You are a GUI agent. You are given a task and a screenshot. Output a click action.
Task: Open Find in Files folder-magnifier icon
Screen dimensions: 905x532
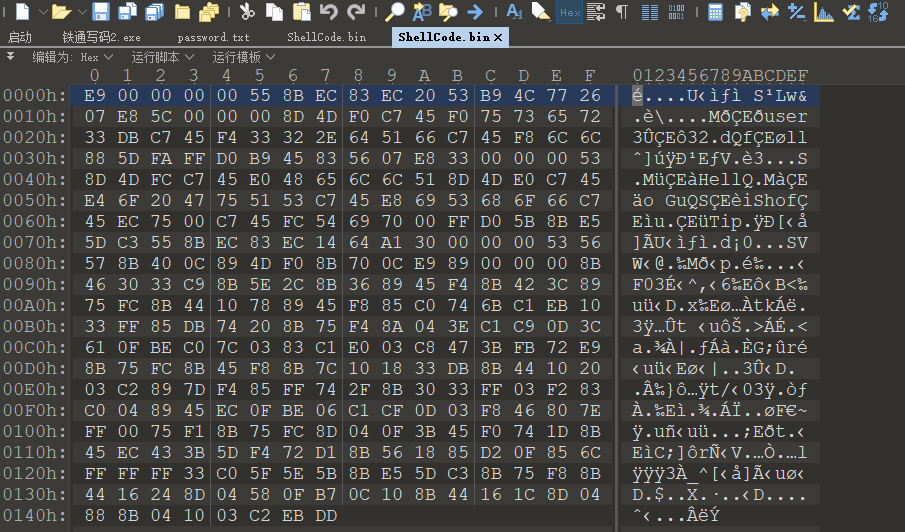[x=448, y=11]
